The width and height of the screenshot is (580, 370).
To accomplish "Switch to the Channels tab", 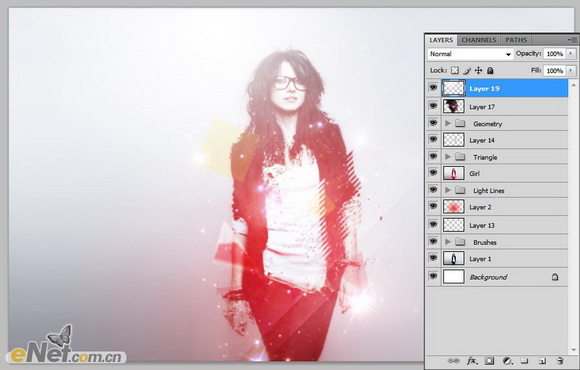I will click(x=479, y=40).
